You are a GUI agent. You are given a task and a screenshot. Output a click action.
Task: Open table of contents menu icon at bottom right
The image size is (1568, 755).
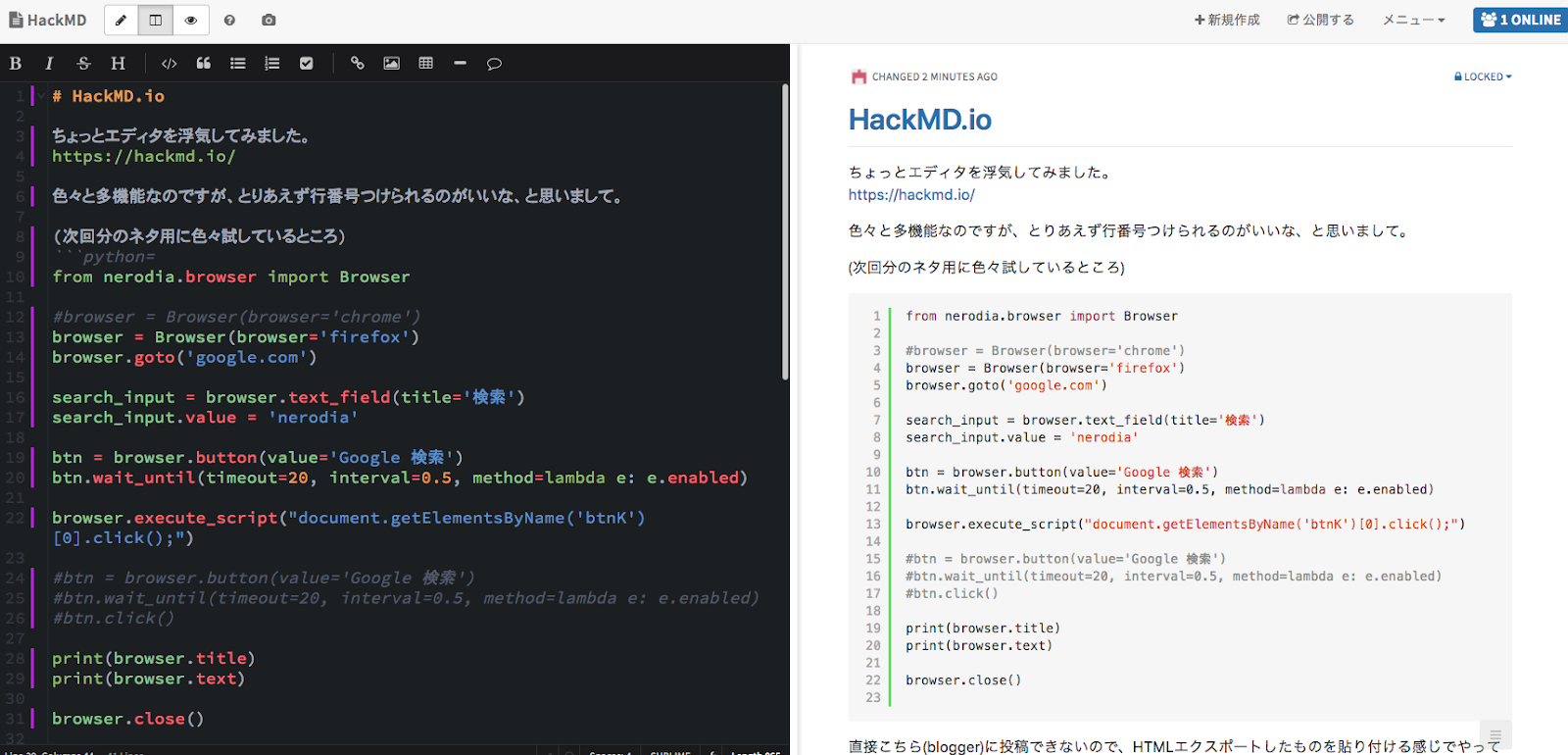1495,735
